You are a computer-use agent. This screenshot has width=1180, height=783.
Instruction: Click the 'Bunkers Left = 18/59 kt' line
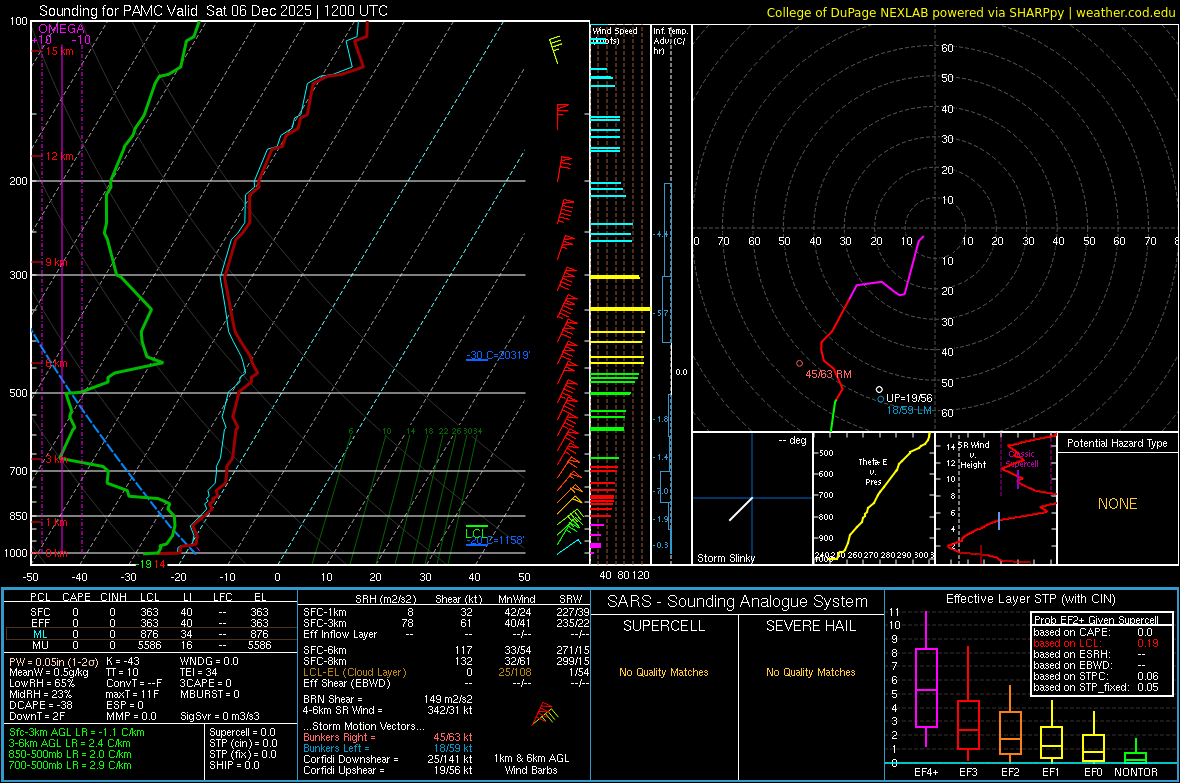[x=388, y=748]
